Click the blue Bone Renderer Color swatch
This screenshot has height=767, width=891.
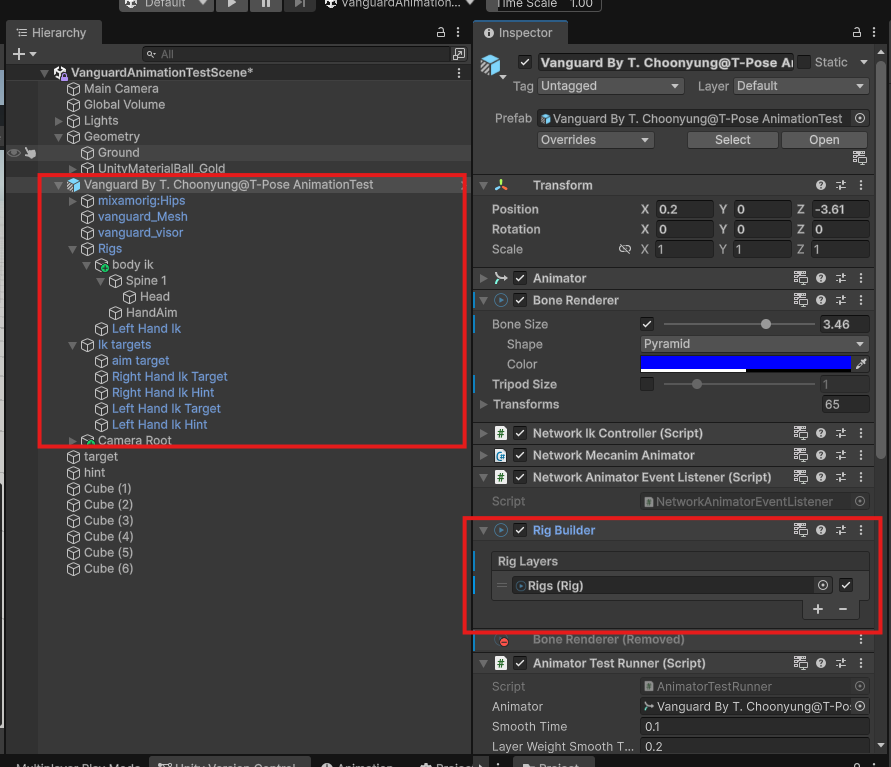[x=745, y=364]
